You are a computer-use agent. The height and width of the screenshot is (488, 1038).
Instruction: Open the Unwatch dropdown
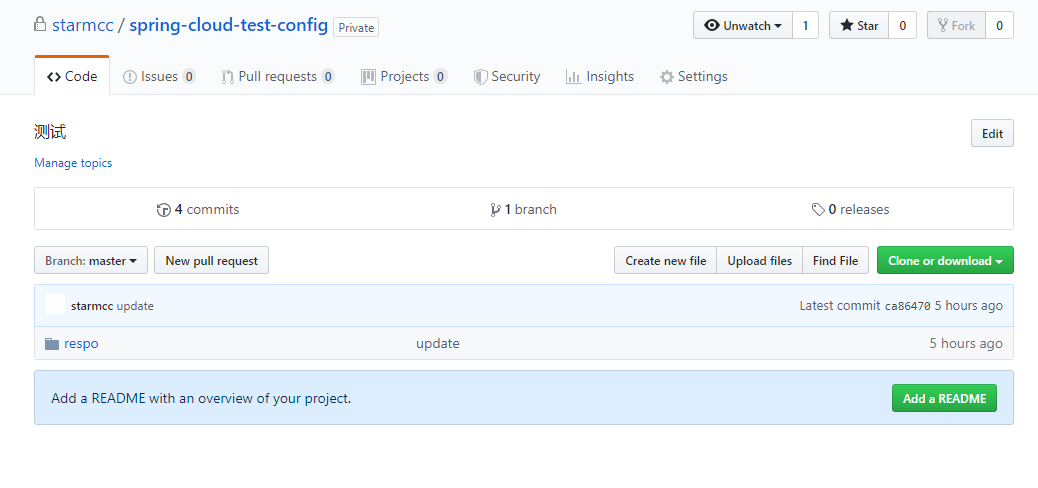tap(743, 26)
